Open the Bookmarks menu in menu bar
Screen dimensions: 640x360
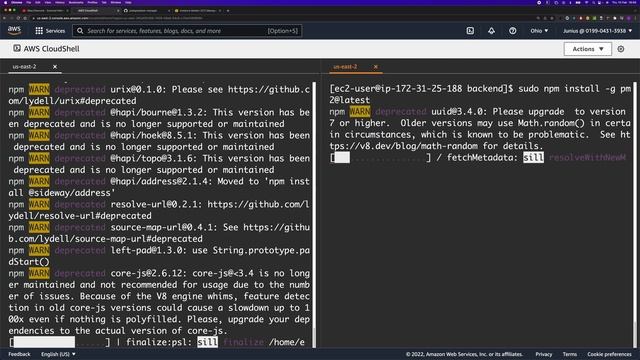coord(76,2)
